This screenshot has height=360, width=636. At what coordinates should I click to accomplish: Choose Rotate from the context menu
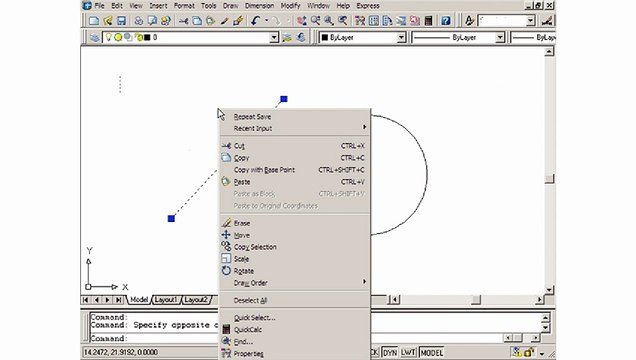(294, 271)
